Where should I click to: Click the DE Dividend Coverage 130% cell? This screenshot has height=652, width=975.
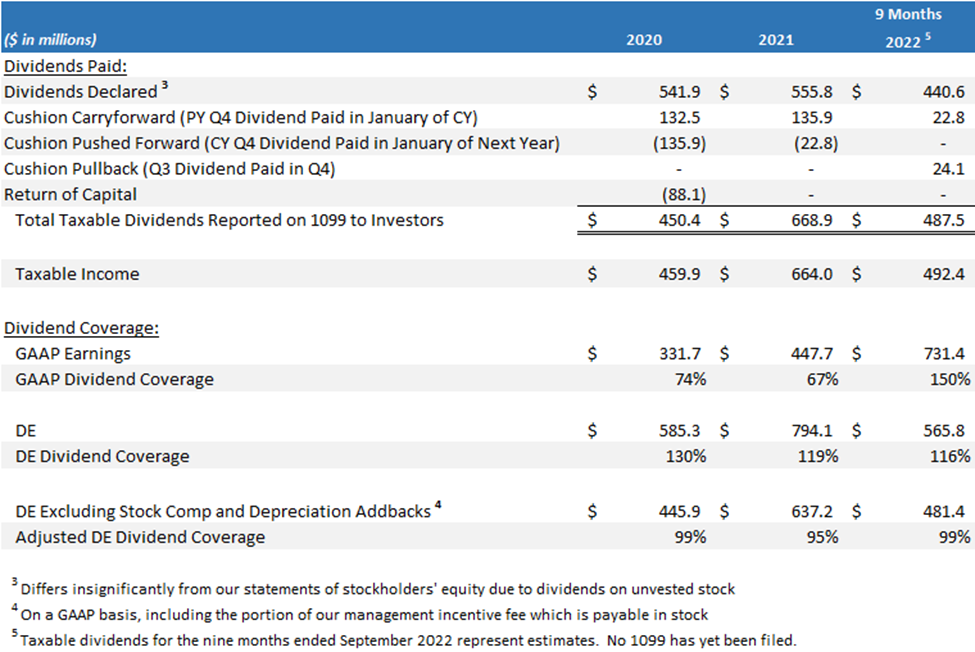tap(685, 456)
